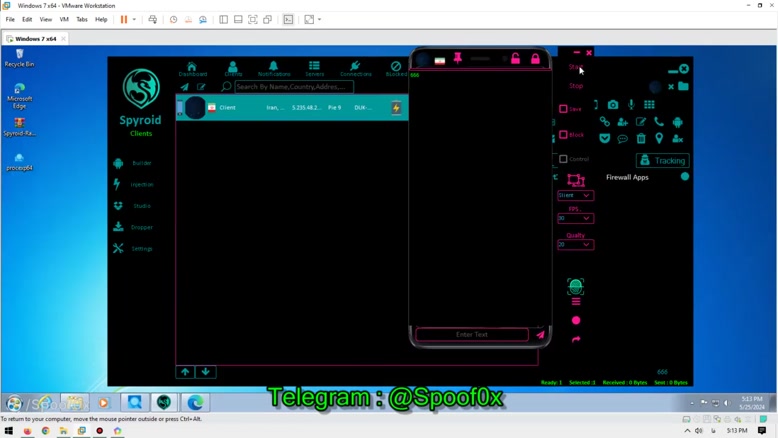Screen dimensions: 778x438
Task: Click the Connections plug icon
Action: [355, 66]
